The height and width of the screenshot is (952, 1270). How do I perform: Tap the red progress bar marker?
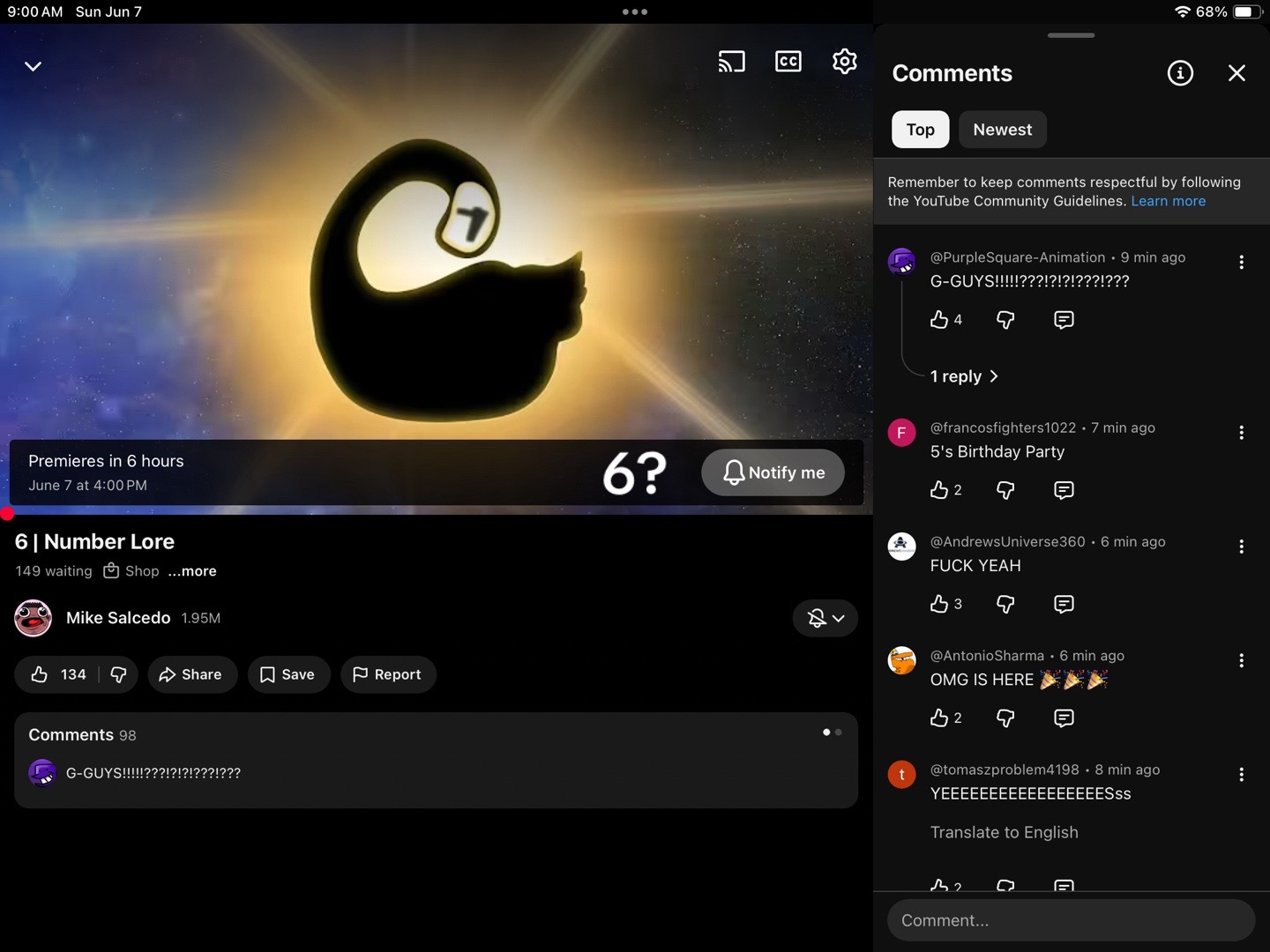pos(7,513)
